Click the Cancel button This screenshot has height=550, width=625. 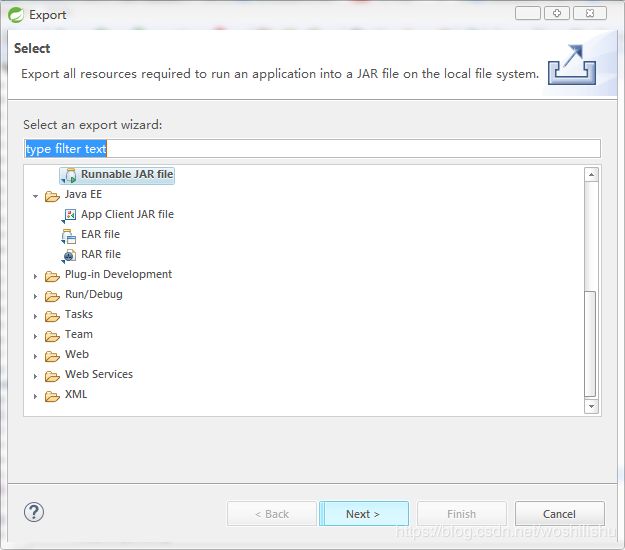pyautogui.click(x=560, y=514)
